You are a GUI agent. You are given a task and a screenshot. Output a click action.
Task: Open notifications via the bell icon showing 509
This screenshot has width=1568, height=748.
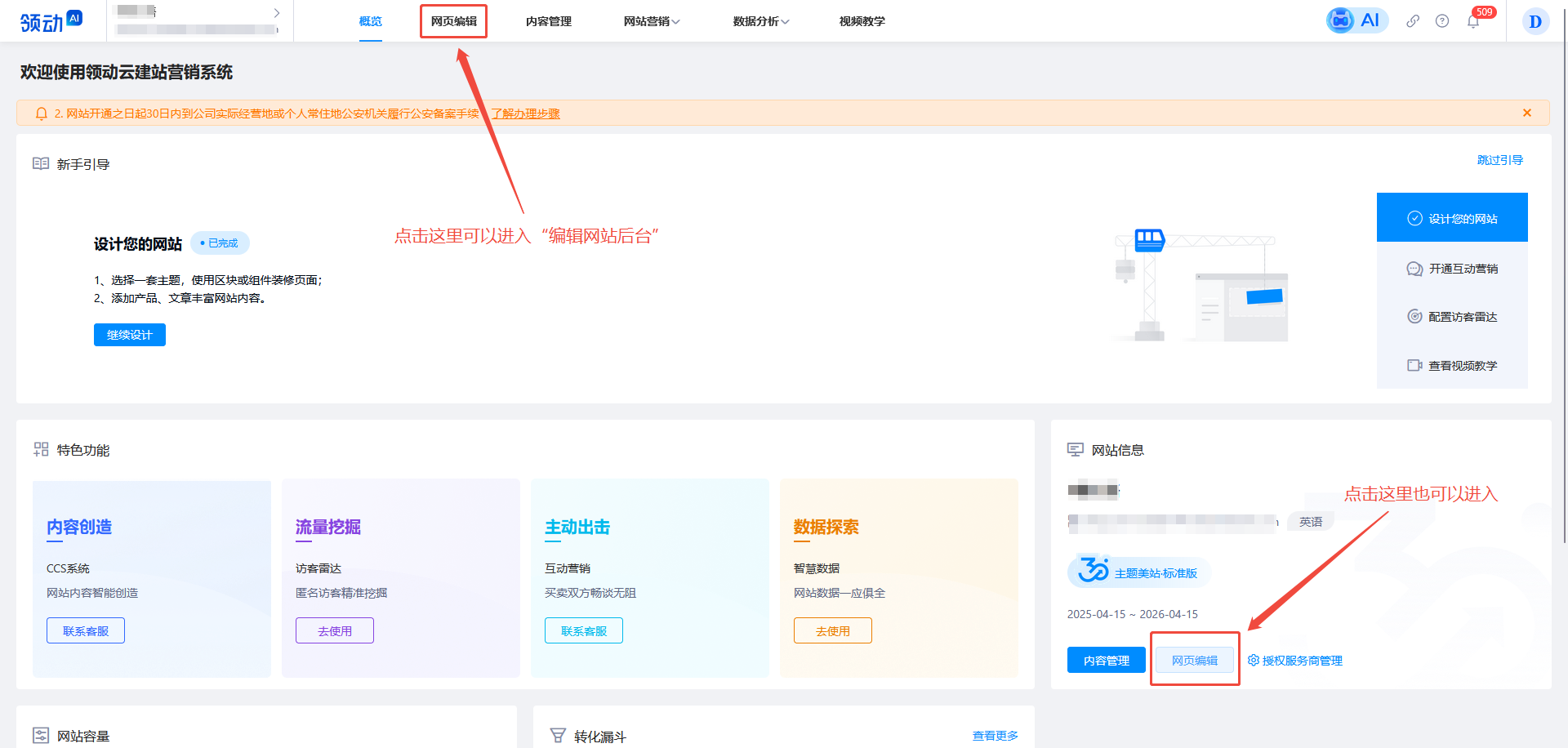coord(1473,20)
